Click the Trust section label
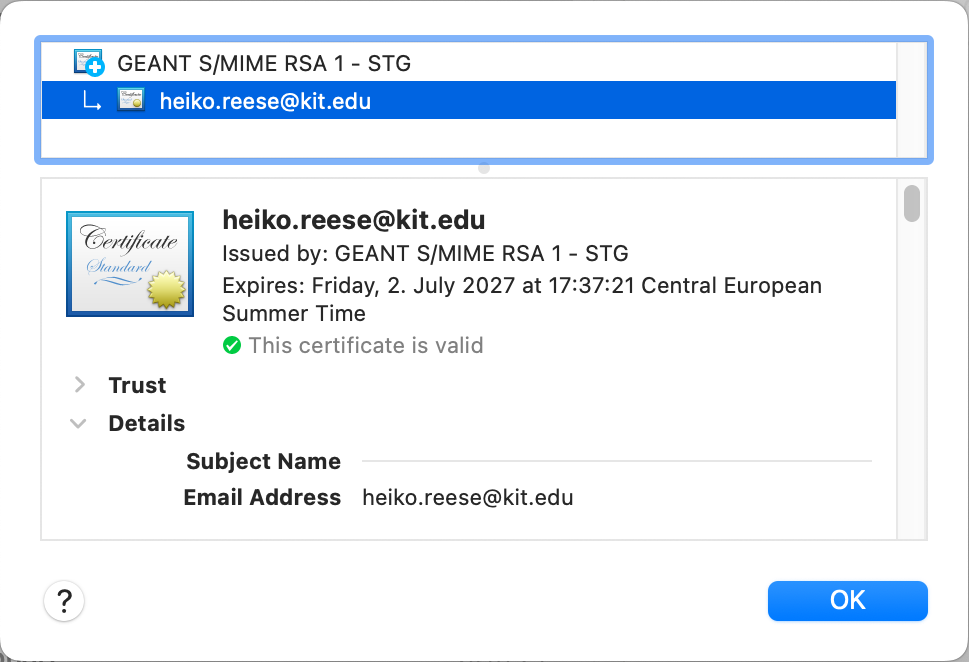Image resolution: width=969 pixels, height=662 pixels. point(137,385)
